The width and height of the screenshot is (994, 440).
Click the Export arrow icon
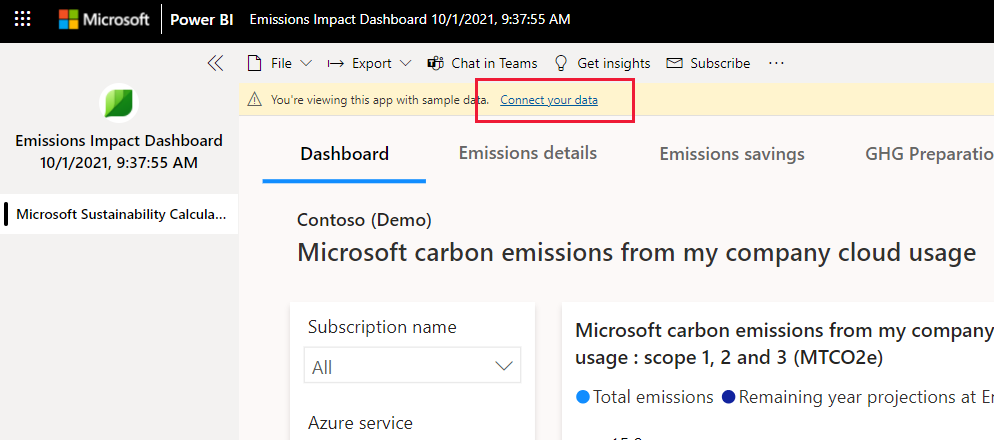point(335,63)
